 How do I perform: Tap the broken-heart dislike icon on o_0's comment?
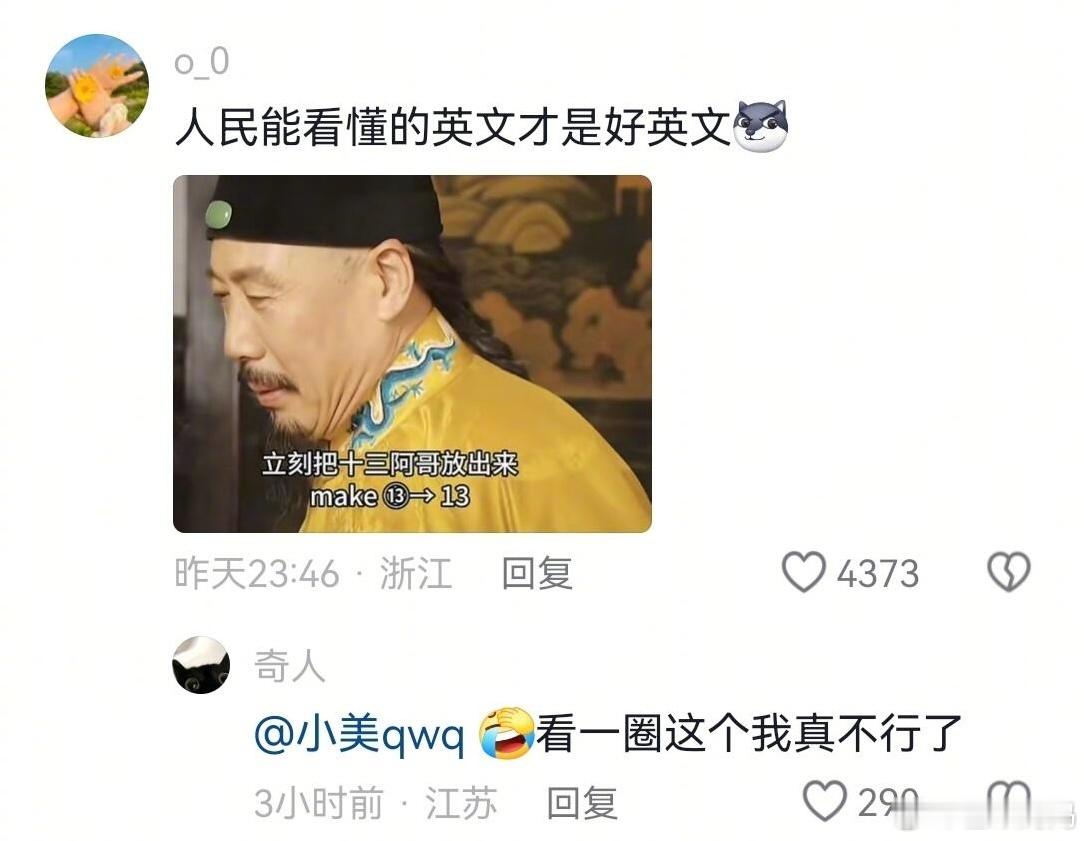click(1008, 573)
